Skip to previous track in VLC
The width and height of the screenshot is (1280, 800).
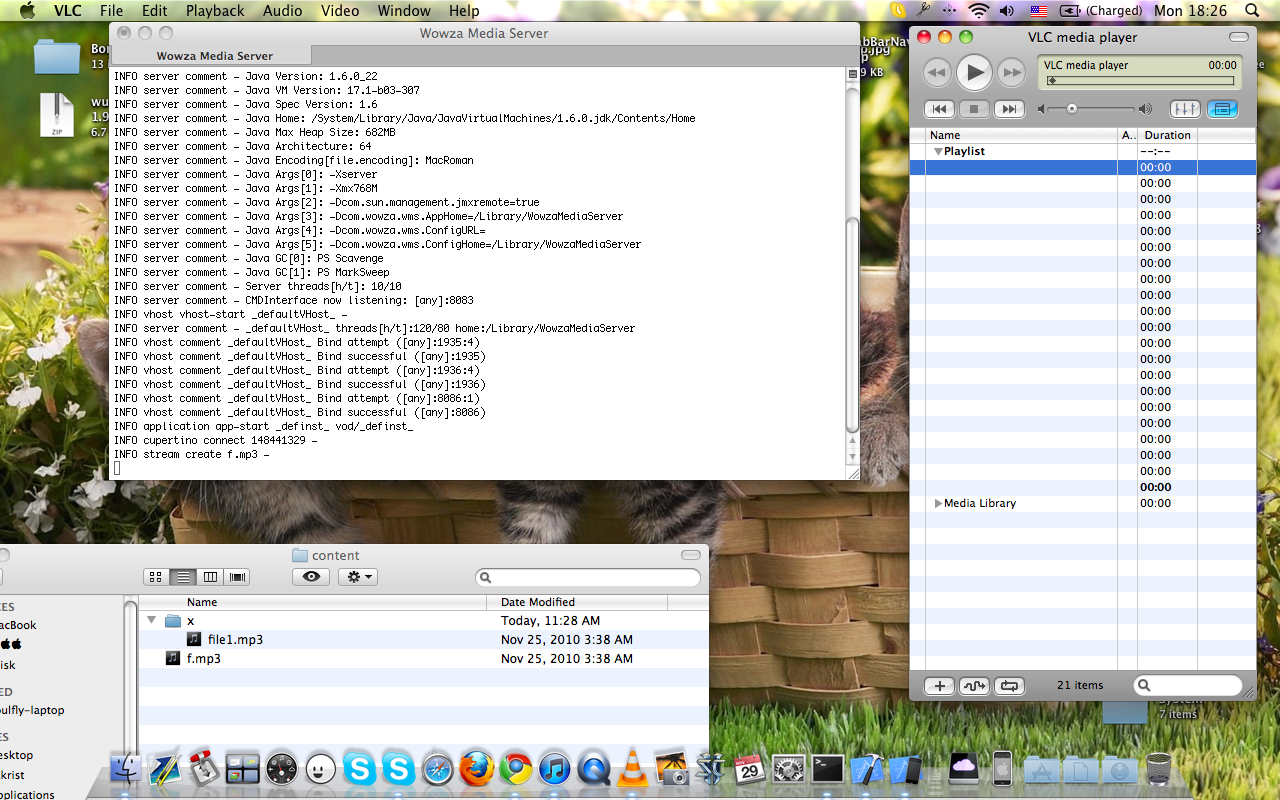point(939,109)
